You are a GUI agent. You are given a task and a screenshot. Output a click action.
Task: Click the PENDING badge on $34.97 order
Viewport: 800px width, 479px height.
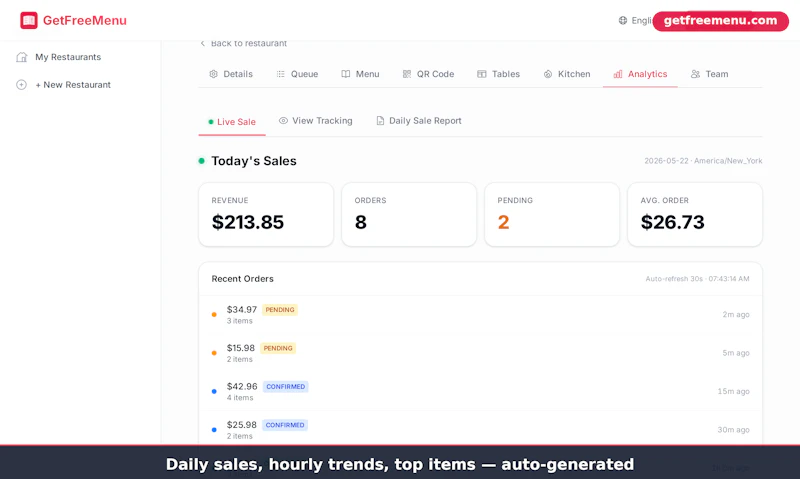(280, 310)
